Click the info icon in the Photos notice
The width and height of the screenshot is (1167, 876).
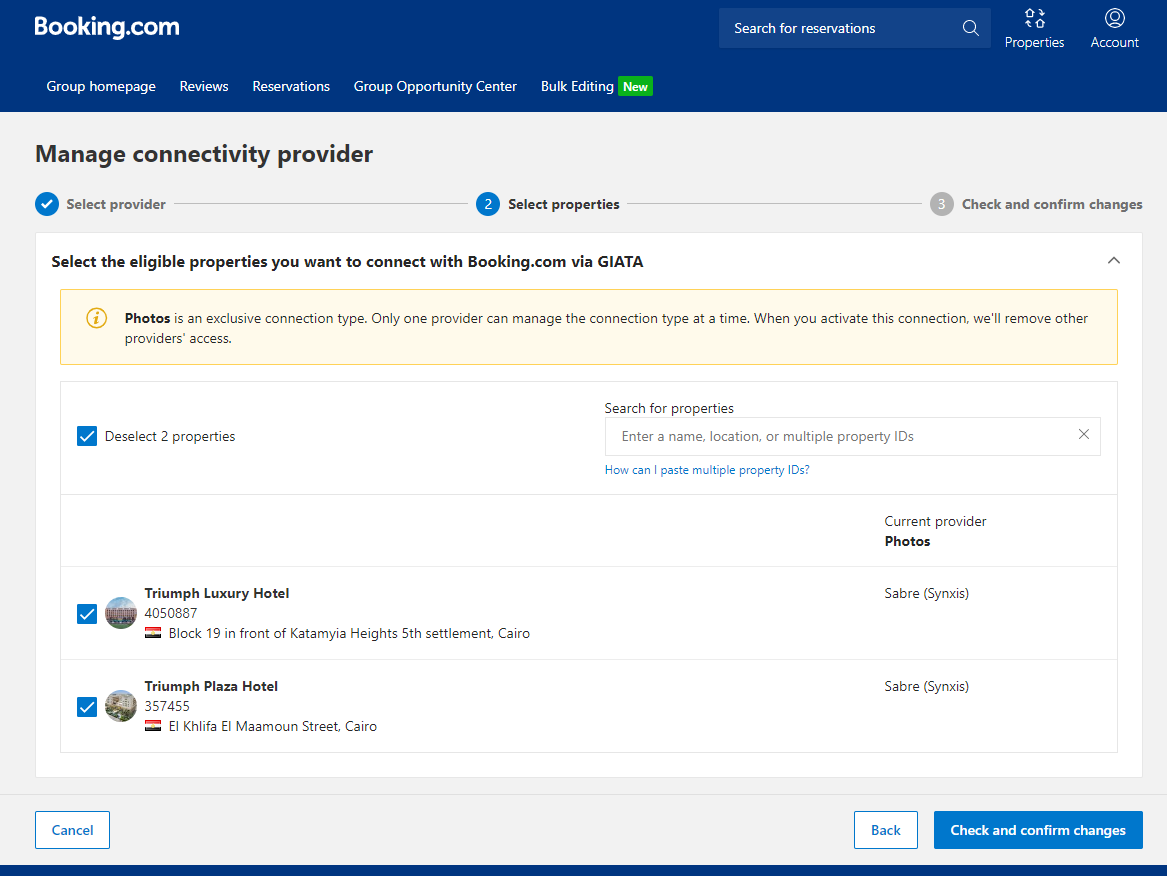coord(97,318)
